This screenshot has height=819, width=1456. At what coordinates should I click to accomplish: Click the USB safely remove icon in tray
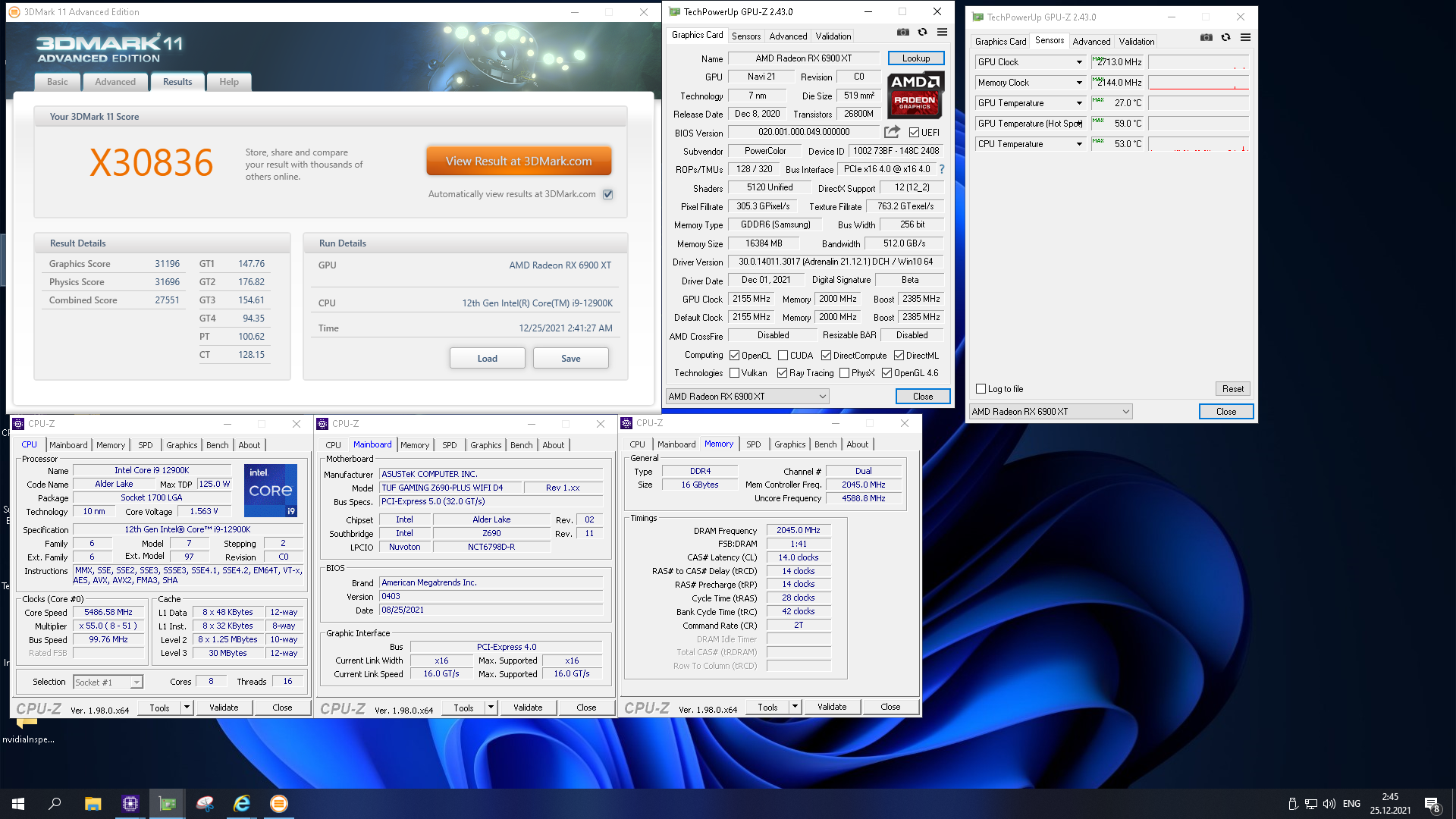[x=1292, y=804]
